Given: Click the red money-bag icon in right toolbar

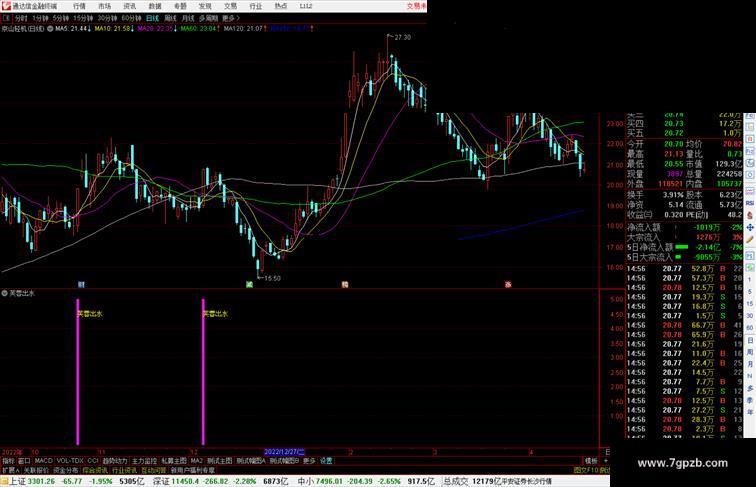Looking at the screenshot, I should pos(750,215).
